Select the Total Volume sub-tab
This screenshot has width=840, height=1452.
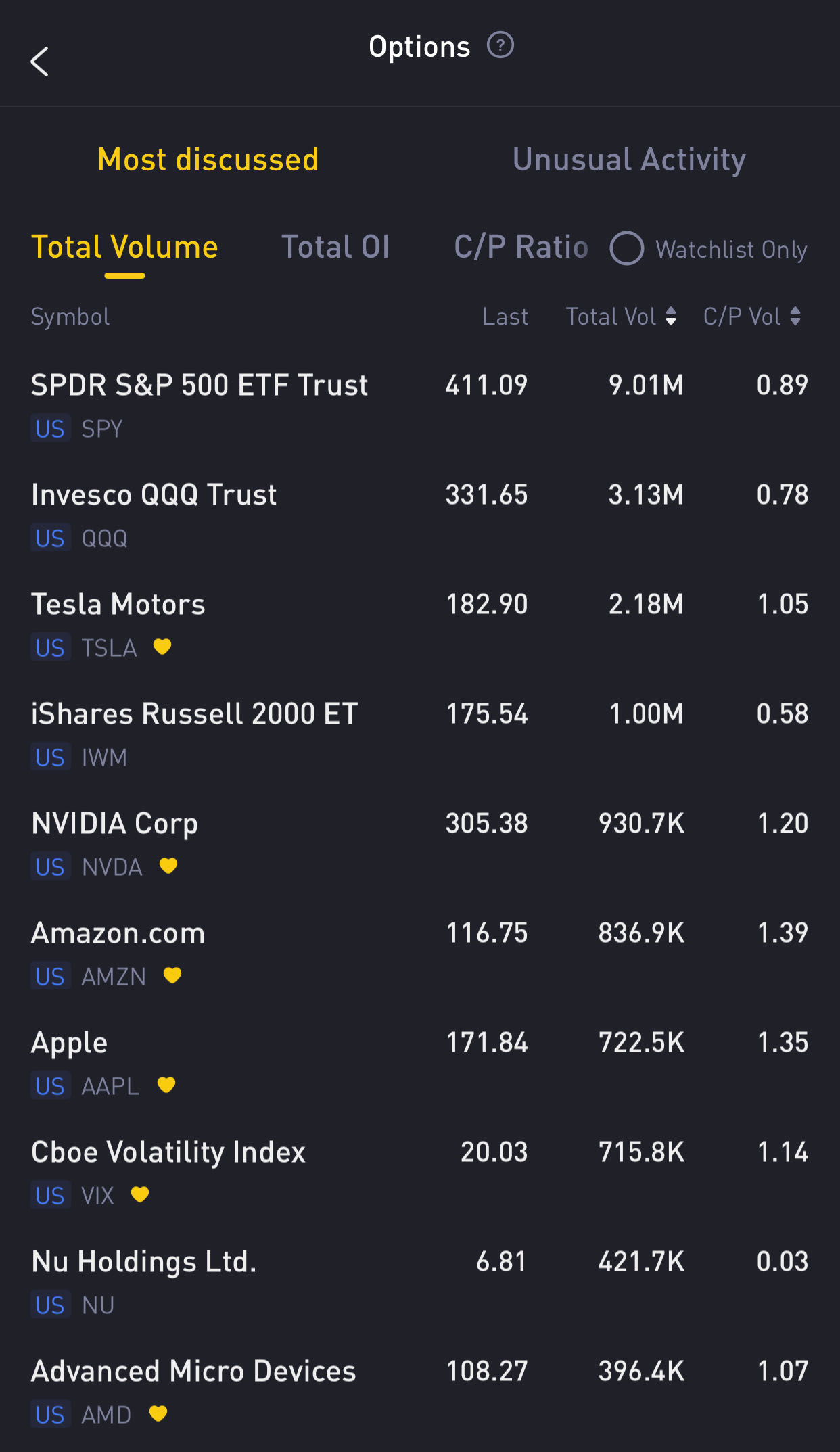[x=124, y=247]
